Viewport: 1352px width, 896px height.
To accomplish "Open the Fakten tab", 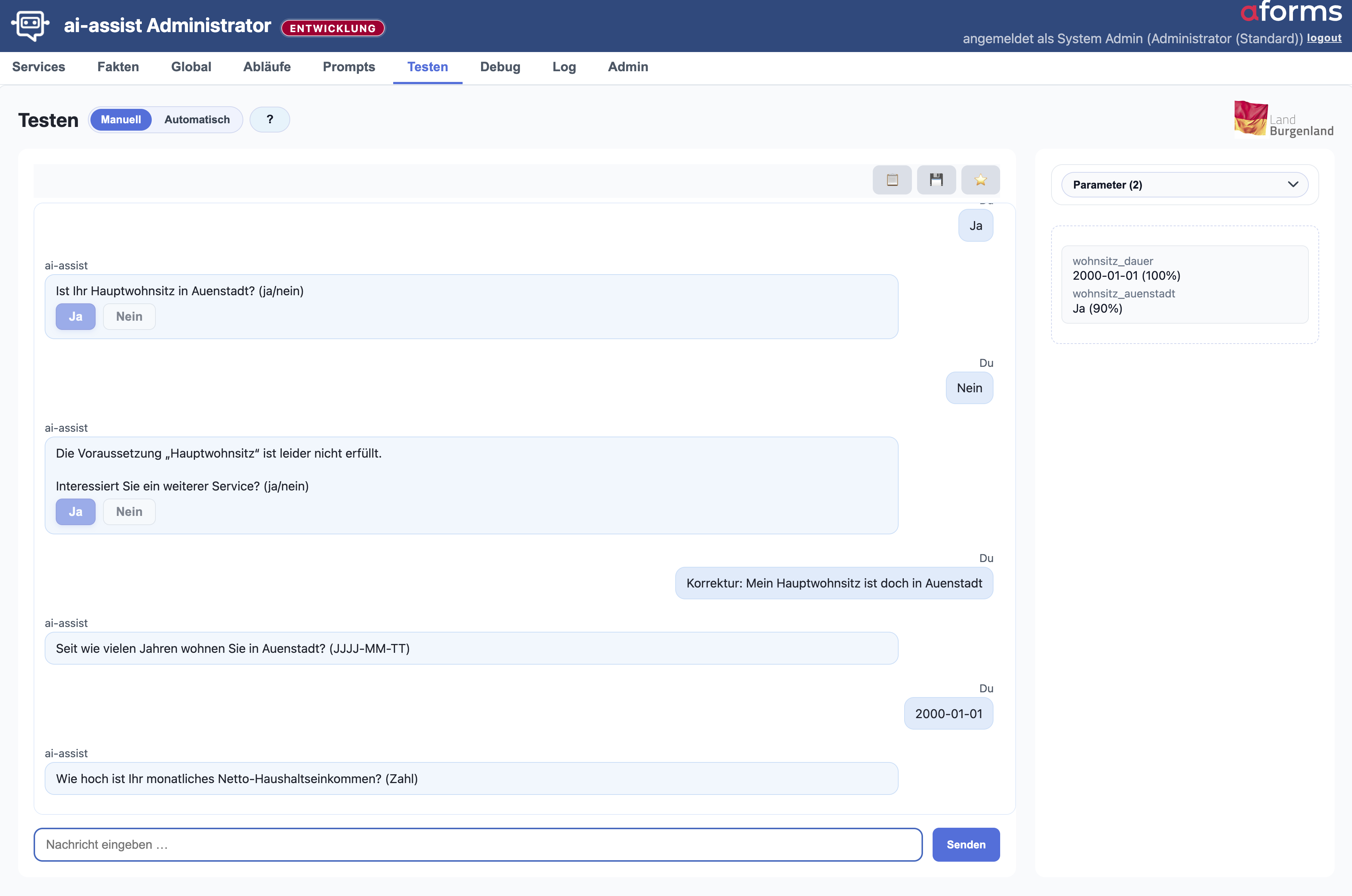I will [119, 67].
